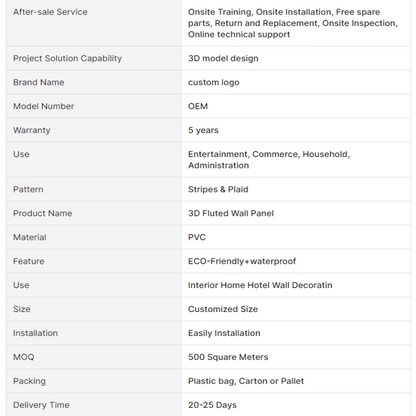Click the Easily Installation value
This screenshot has width=416, height=416.
tap(224, 333)
